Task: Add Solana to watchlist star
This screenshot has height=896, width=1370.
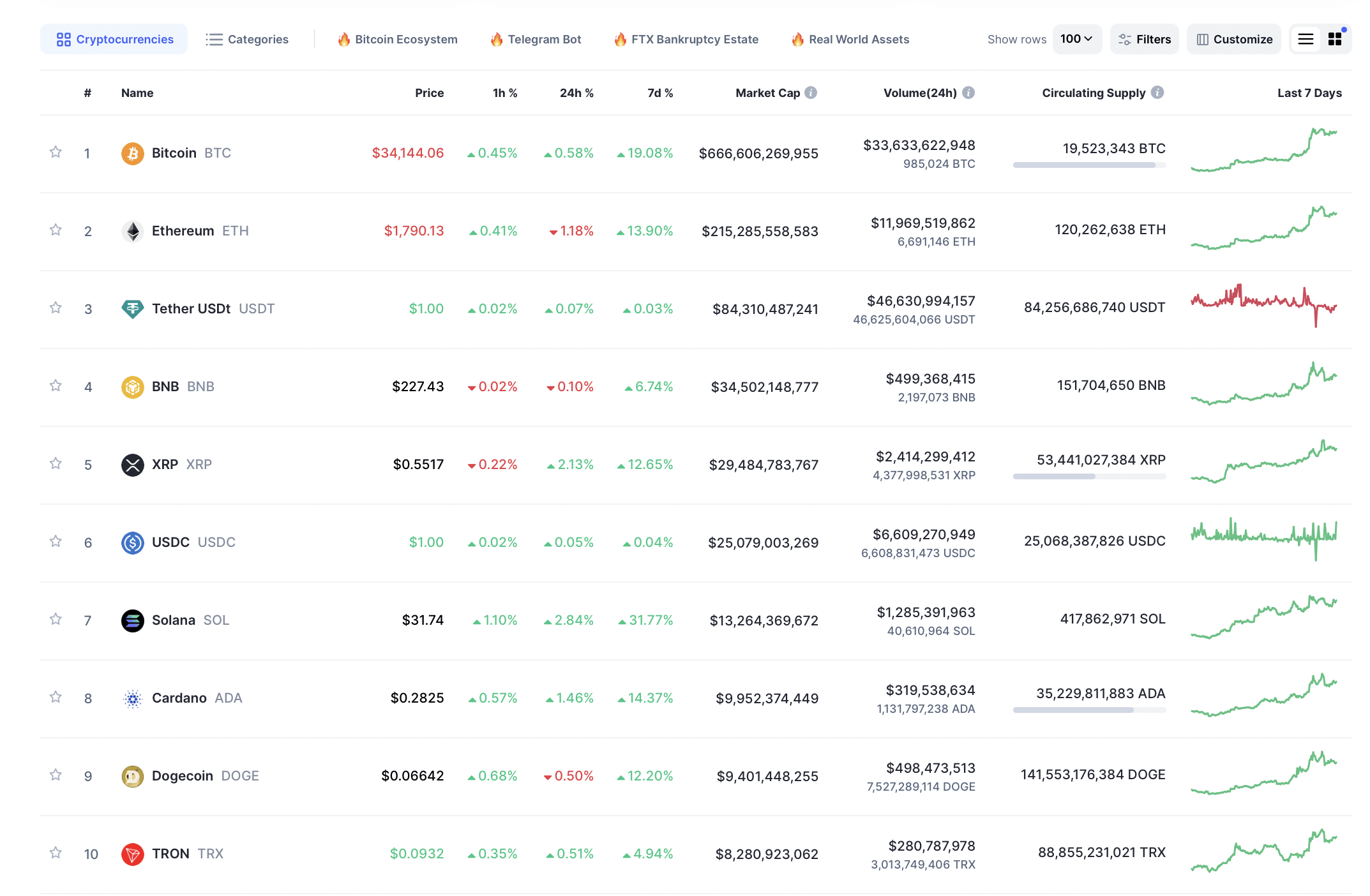Action: pyautogui.click(x=56, y=619)
